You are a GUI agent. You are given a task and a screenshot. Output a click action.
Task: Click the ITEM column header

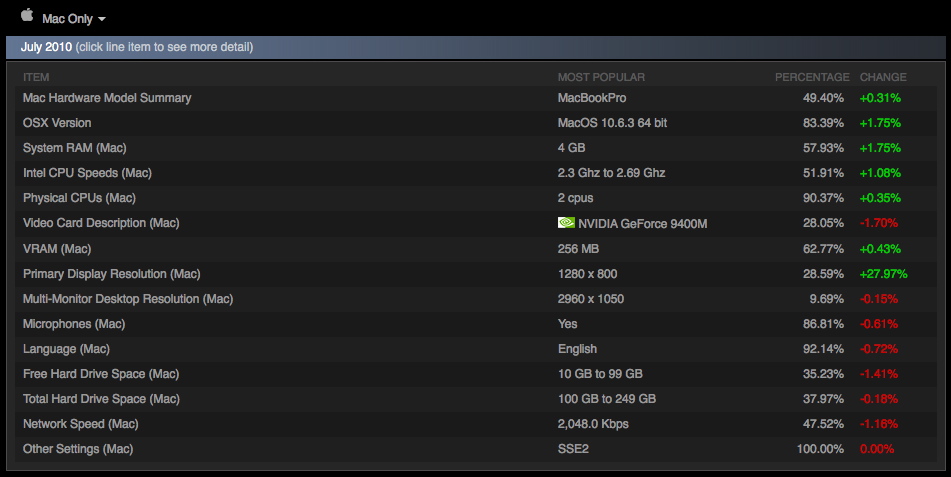point(36,77)
